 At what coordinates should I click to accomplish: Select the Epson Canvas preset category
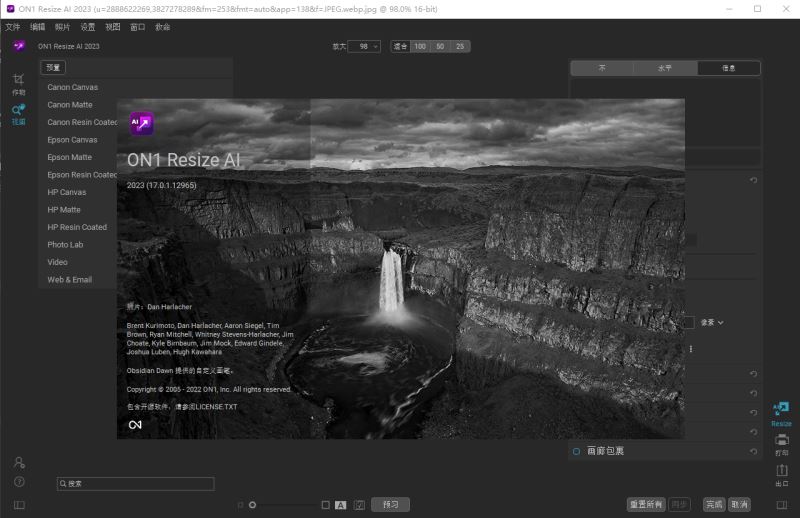click(x=72, y=140)
